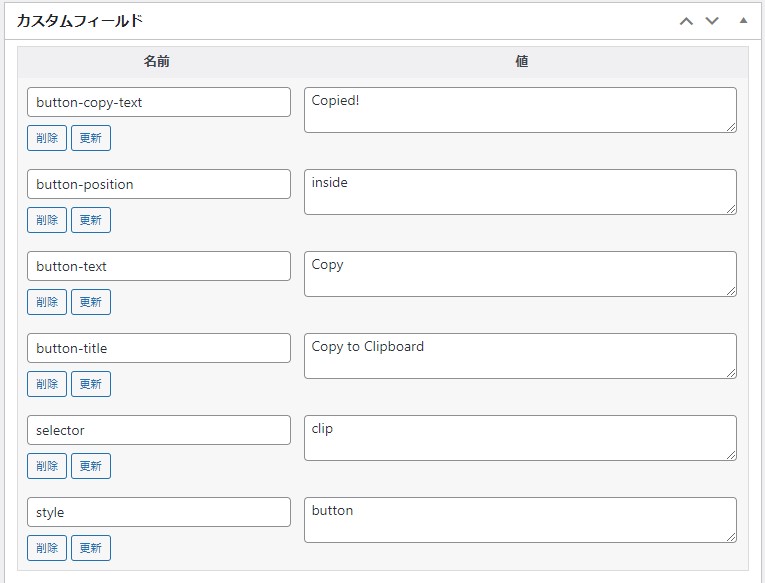Delete the style custom field

pos(47,548)
